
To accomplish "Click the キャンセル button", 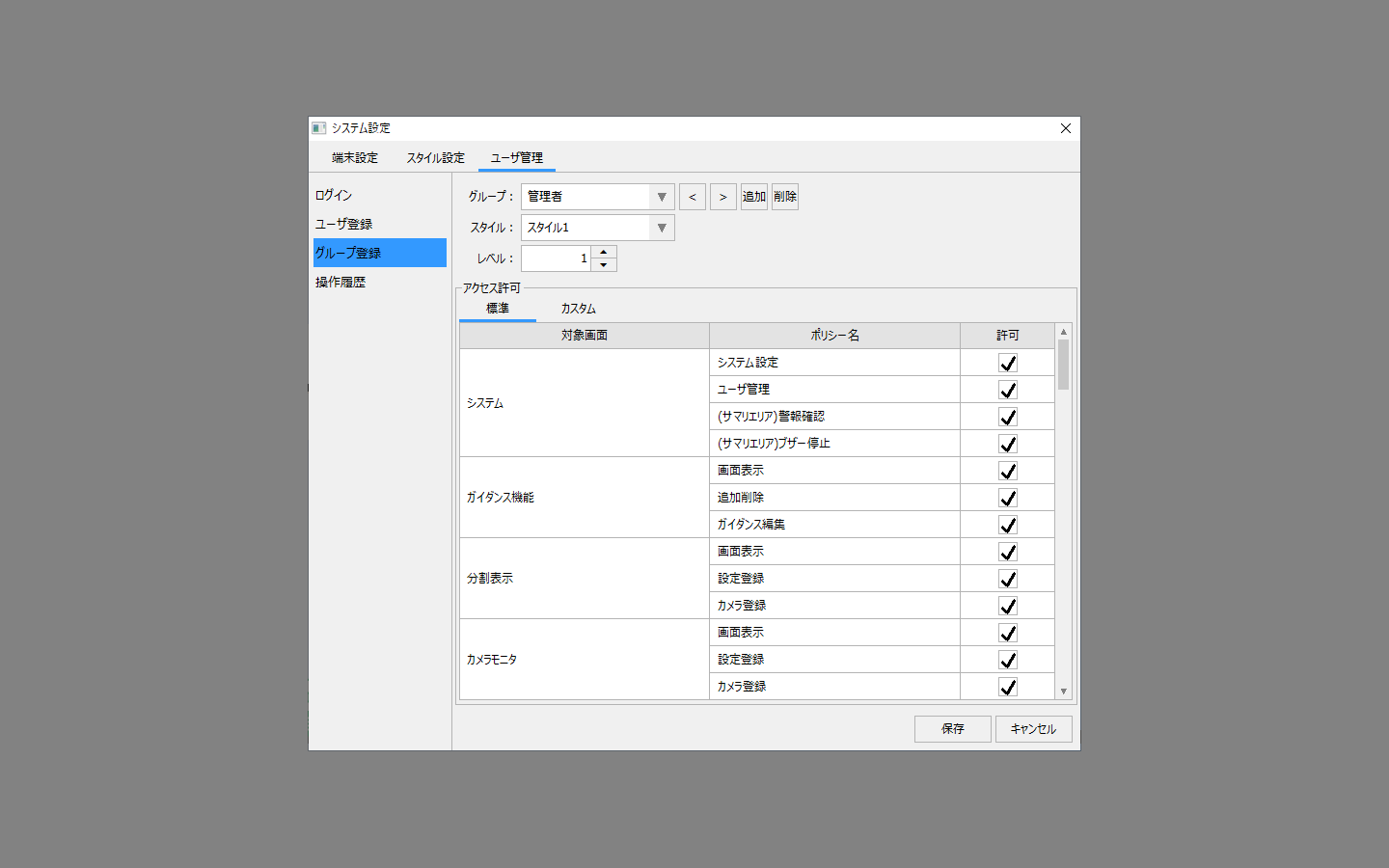I will pyautogui.click(x=1033, y=729).
